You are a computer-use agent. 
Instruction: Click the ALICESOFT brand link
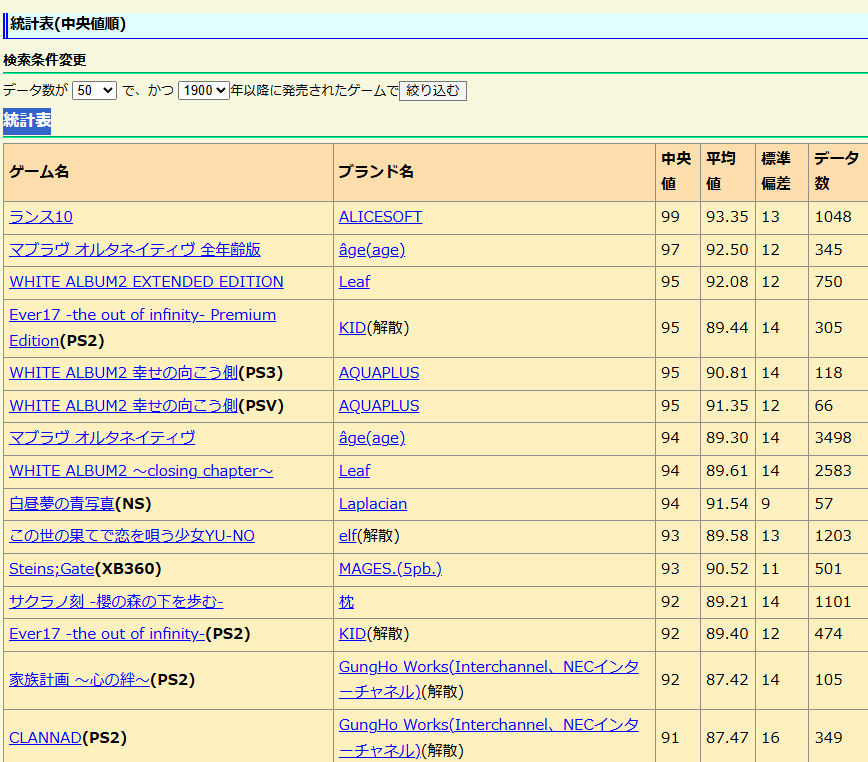click(x=380, y=217)
